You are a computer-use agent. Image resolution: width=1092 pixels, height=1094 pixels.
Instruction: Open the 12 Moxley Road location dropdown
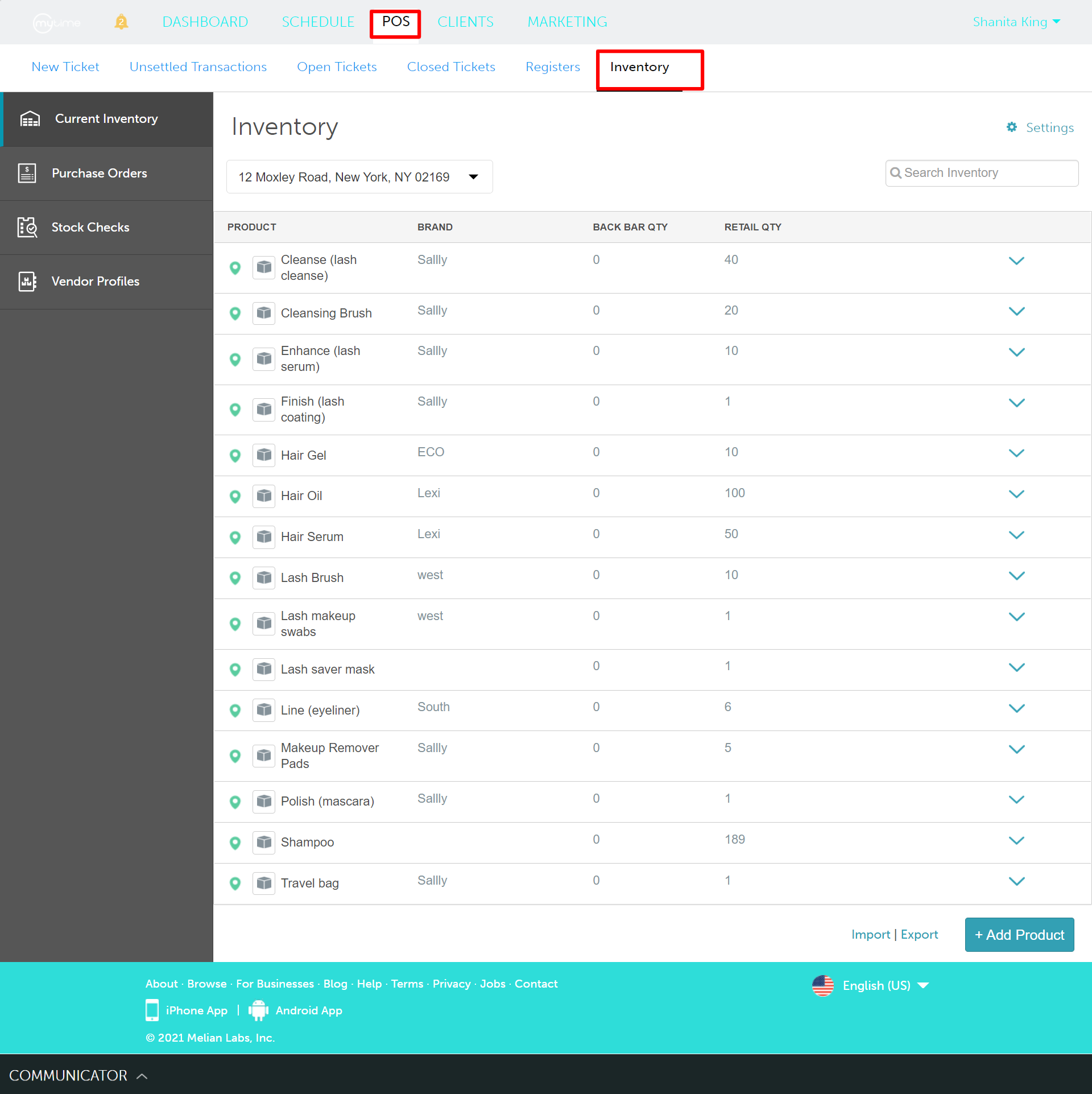[359, 177]
